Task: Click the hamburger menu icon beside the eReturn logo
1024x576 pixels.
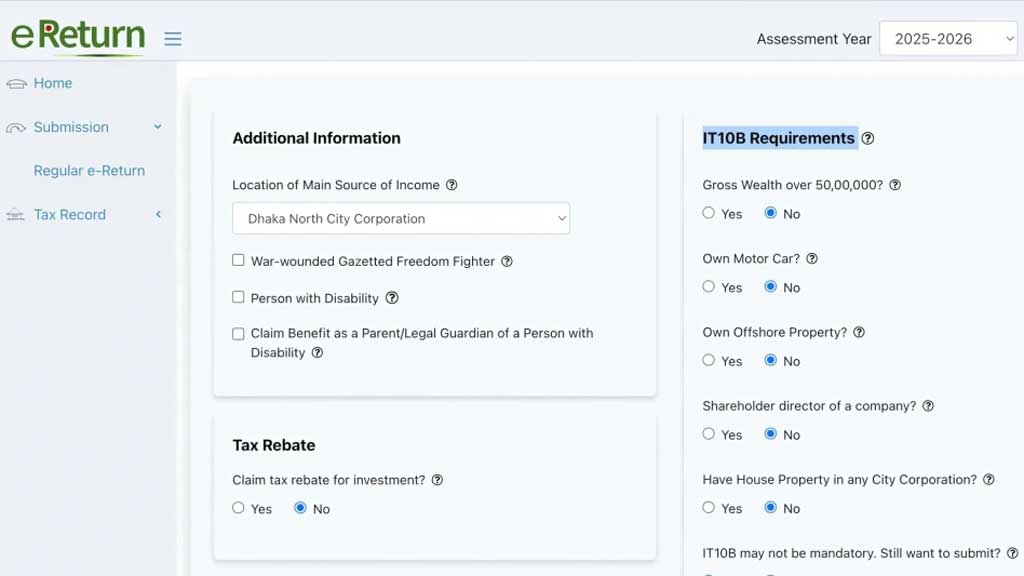Action: click(173, 39)
